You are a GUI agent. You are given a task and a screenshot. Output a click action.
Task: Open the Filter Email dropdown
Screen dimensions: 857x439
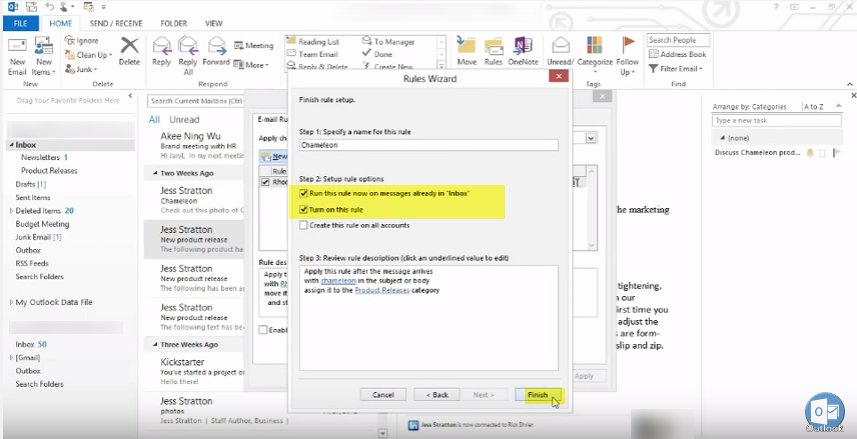pos(676,68)
